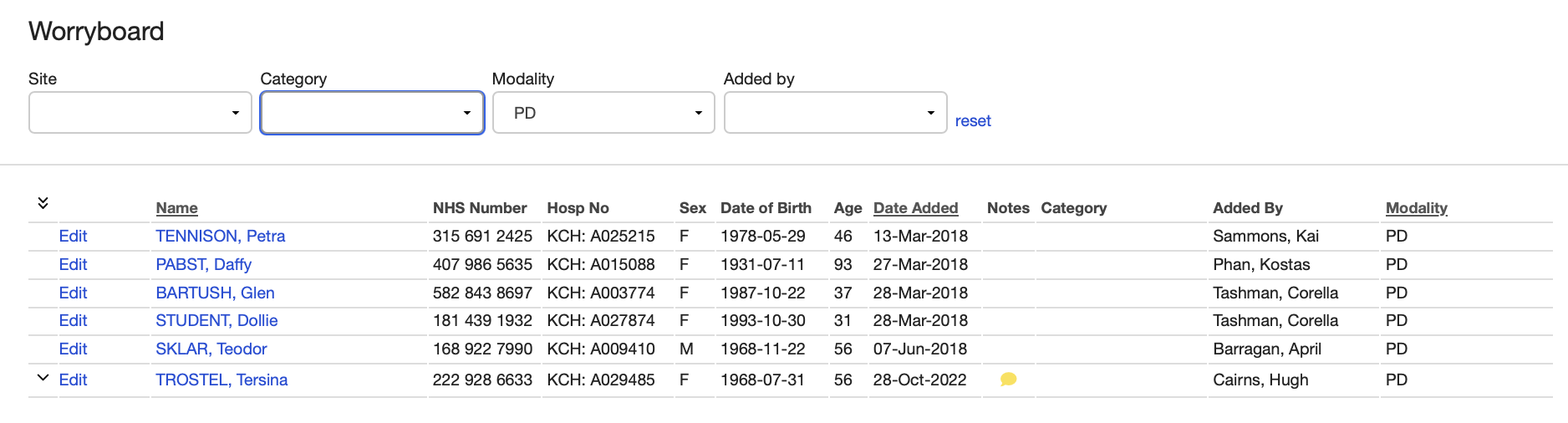The height and width of the screenshot is (423, 1568).
Task: Edit the TENNISON, Petra entry
Action: click(73, 237)
